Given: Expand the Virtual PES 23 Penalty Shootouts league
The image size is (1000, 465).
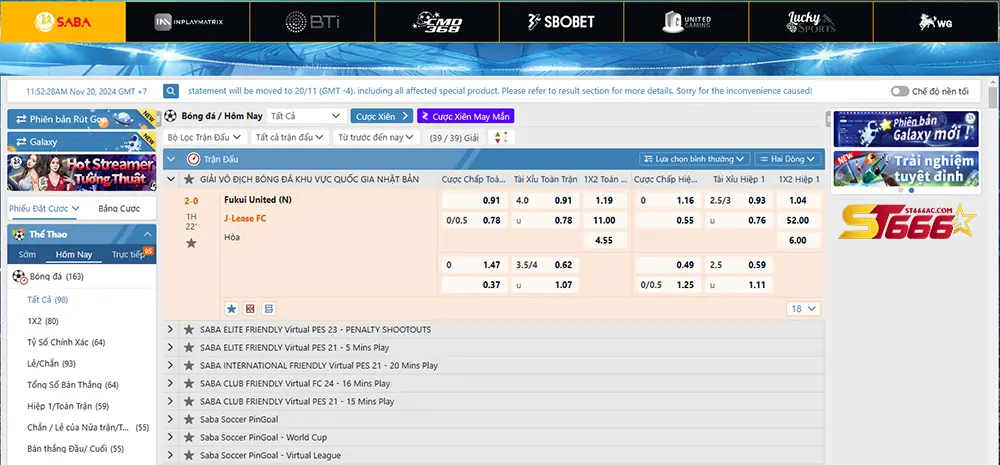Looking at the screenshot, I should pyautogui.click(x=170, y=330).
